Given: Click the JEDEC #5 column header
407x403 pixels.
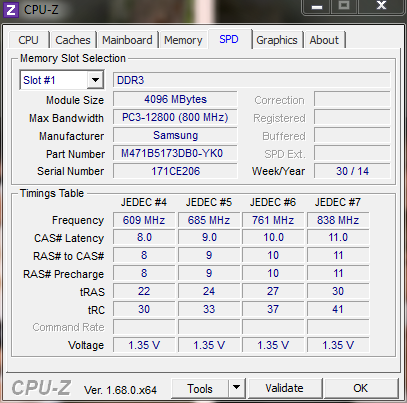Looking at the screenshot, I should (209, 202).
